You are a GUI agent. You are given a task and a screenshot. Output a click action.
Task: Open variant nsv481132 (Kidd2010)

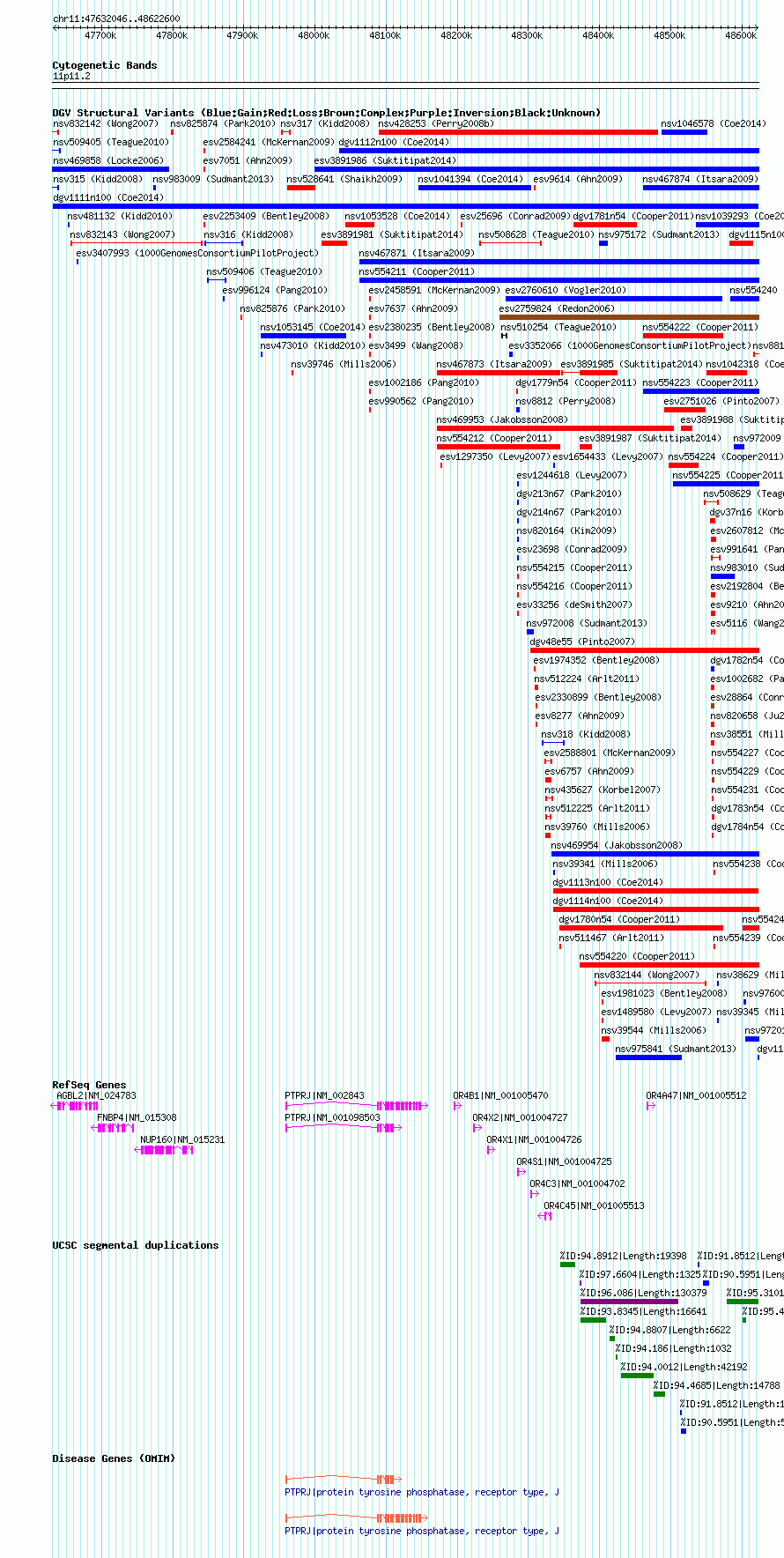(121, 216)
